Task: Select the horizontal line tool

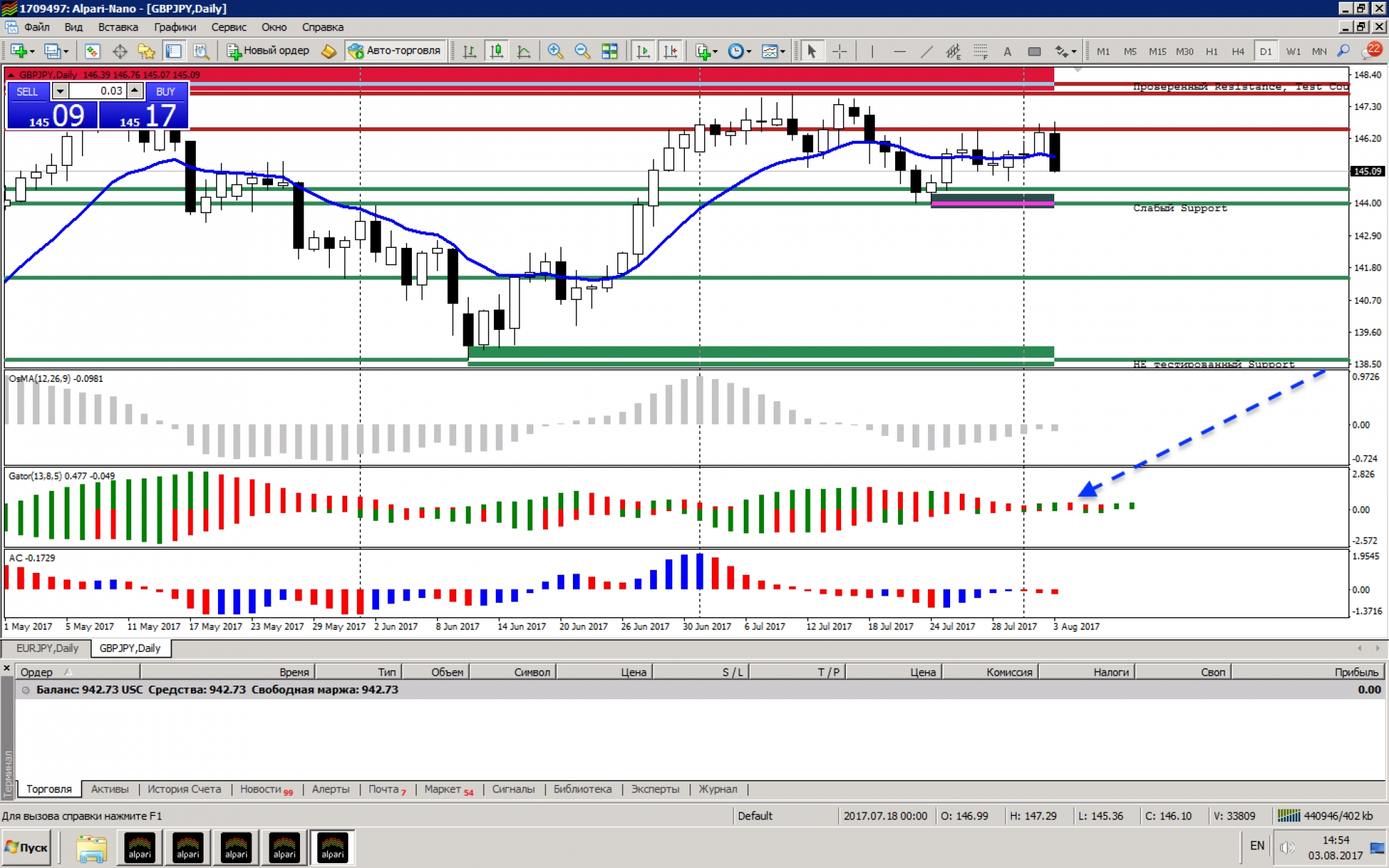Action: [899, 51]
